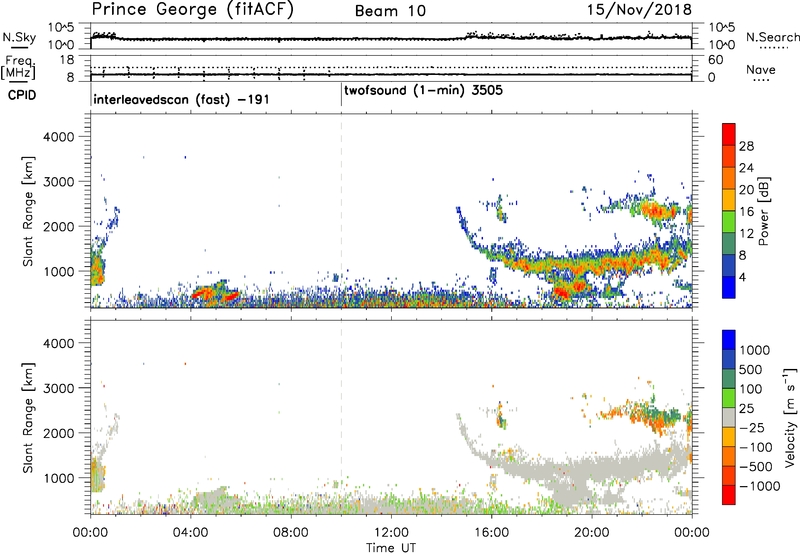Click the '18' frequency axis tick label
This screenshot has width=800, height=554.
tap(68, 60)
